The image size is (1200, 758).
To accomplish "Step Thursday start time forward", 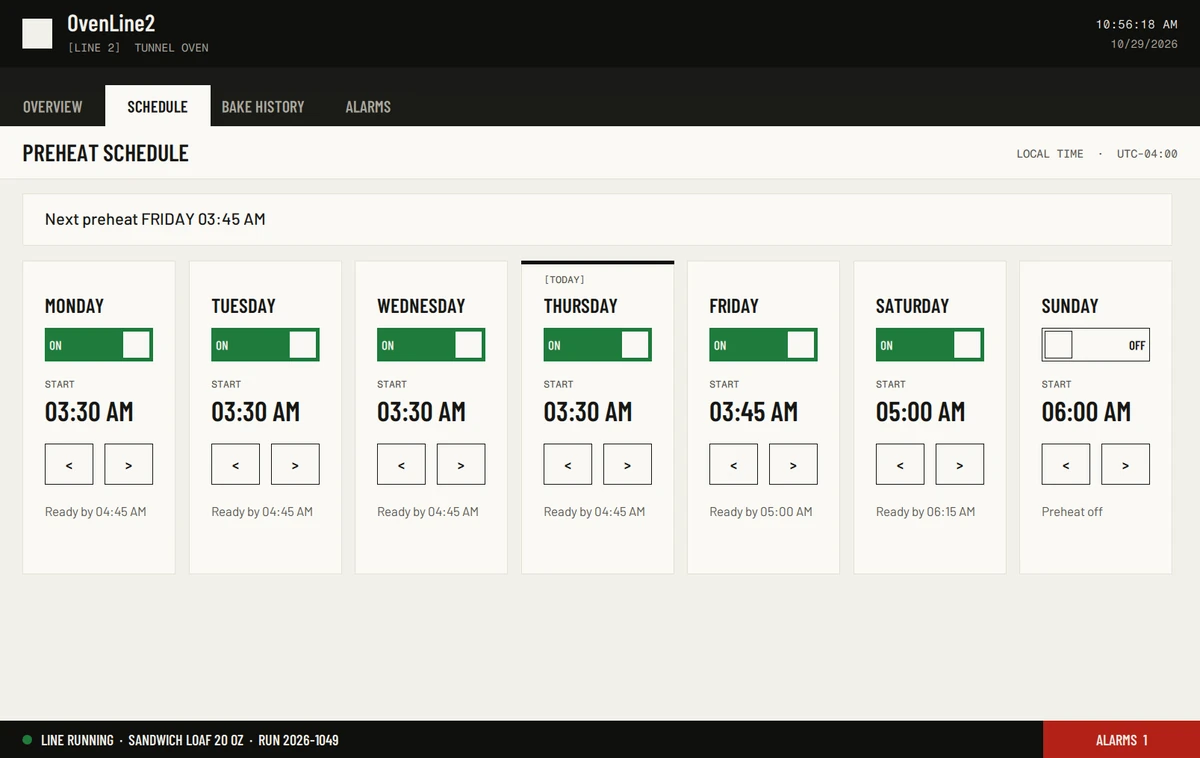I will pos(628,465).
